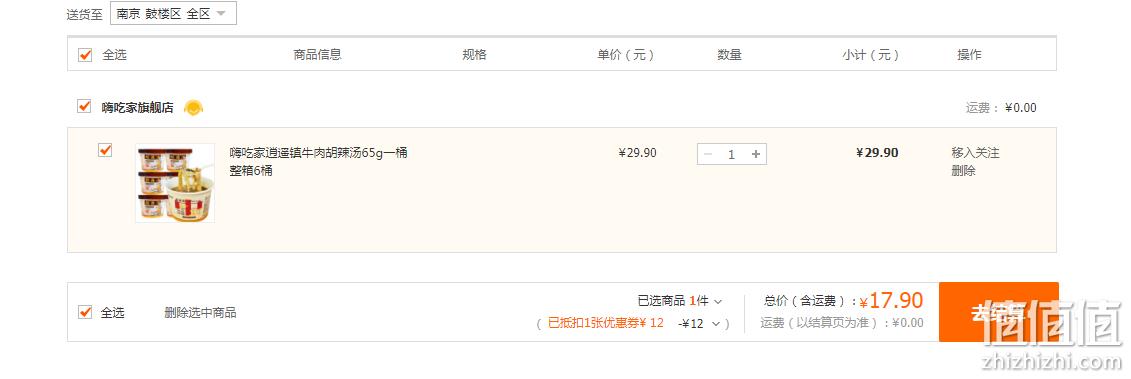Click 删除选中商品 at the bottom bar

[201, 313]
